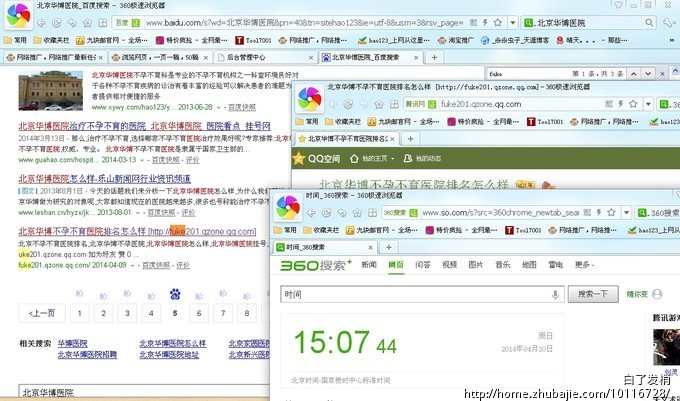The width and height of the screenshot is (680, 401).
Task: Jump to previous 'fuke' match in find bar
Action: coord(634,74)
